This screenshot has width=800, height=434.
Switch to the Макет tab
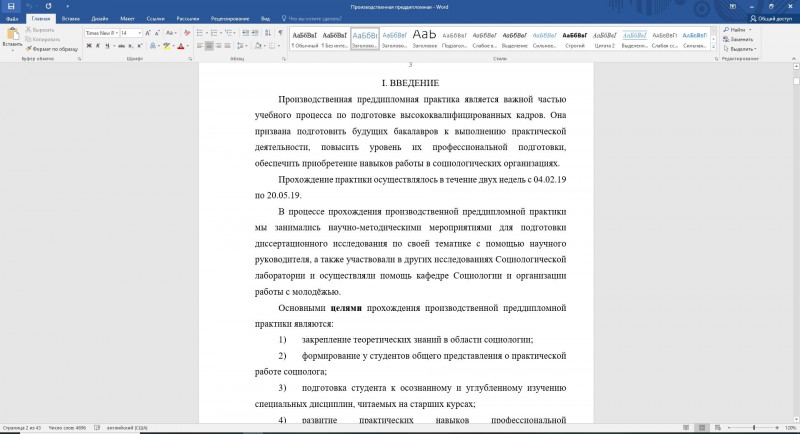click(127, 18)
